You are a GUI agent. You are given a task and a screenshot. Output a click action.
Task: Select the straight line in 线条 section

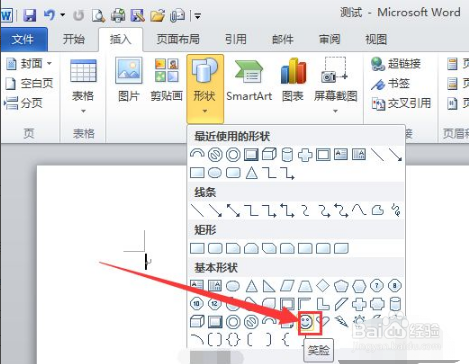[197, 210]
